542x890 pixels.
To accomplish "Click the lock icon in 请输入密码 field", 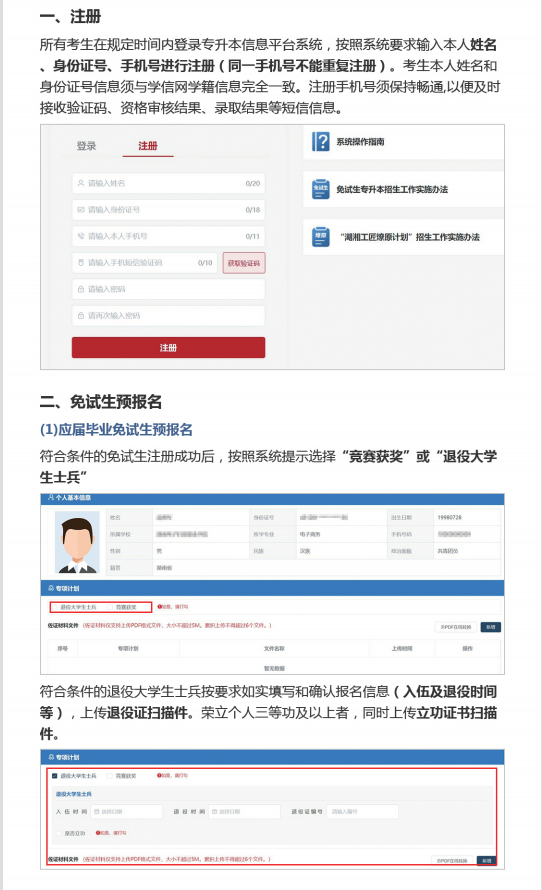I will (x=81, y=289).
